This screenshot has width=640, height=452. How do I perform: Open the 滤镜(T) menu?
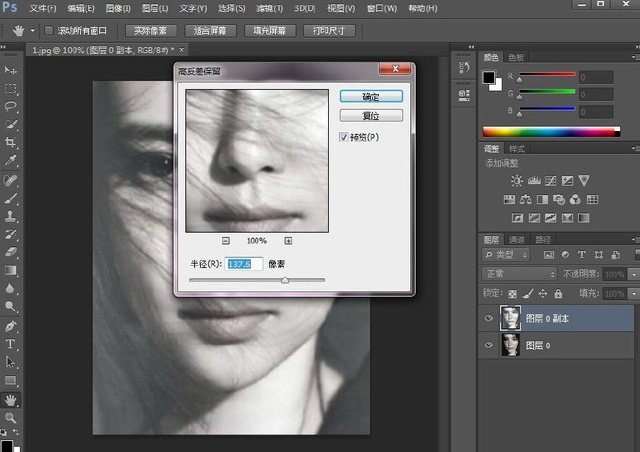click(x=270, y=9)
